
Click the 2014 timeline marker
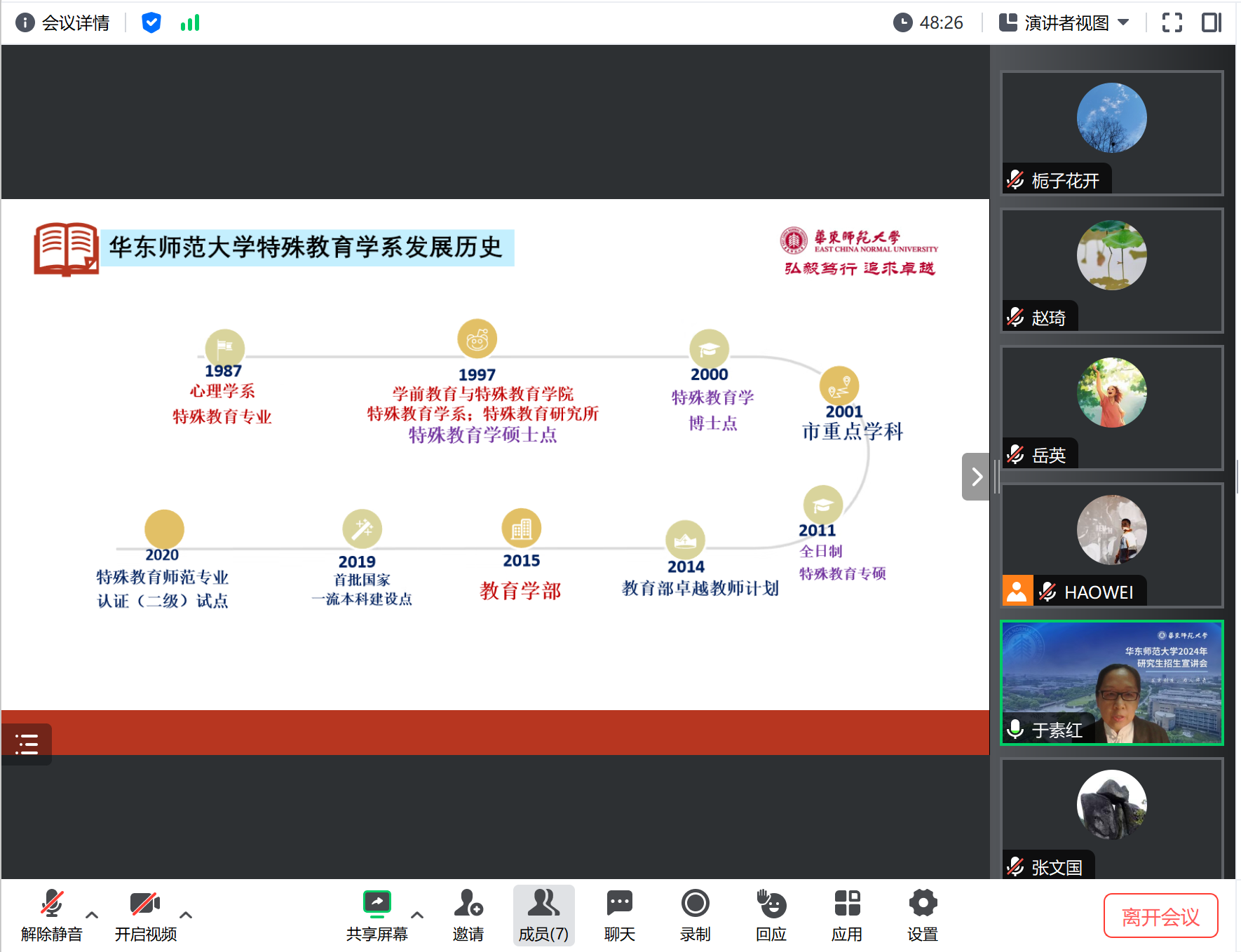point(685,540)
